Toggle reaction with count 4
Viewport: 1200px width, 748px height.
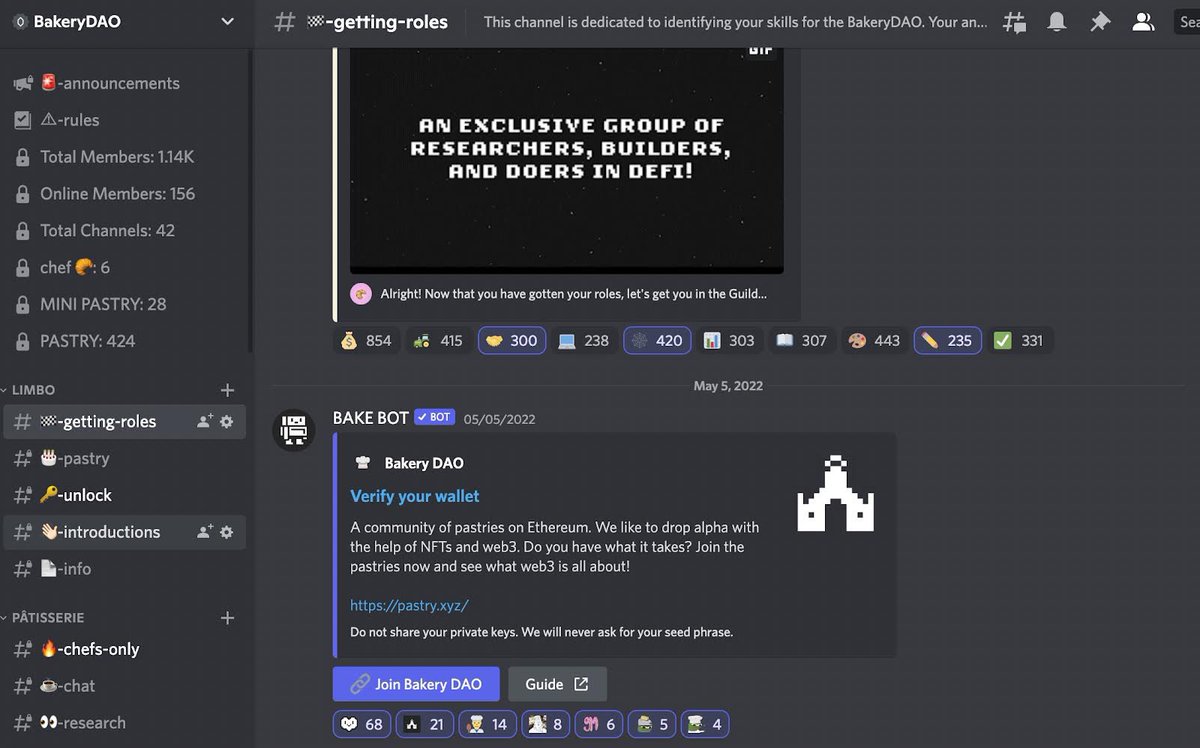(706, 724)
